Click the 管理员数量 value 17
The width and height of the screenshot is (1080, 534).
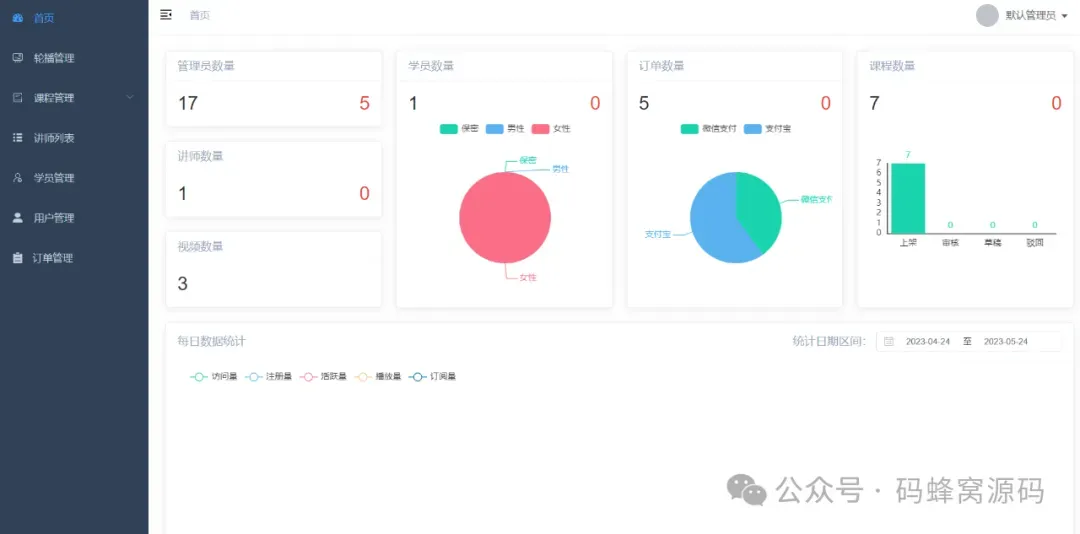[x=188, y=103]
